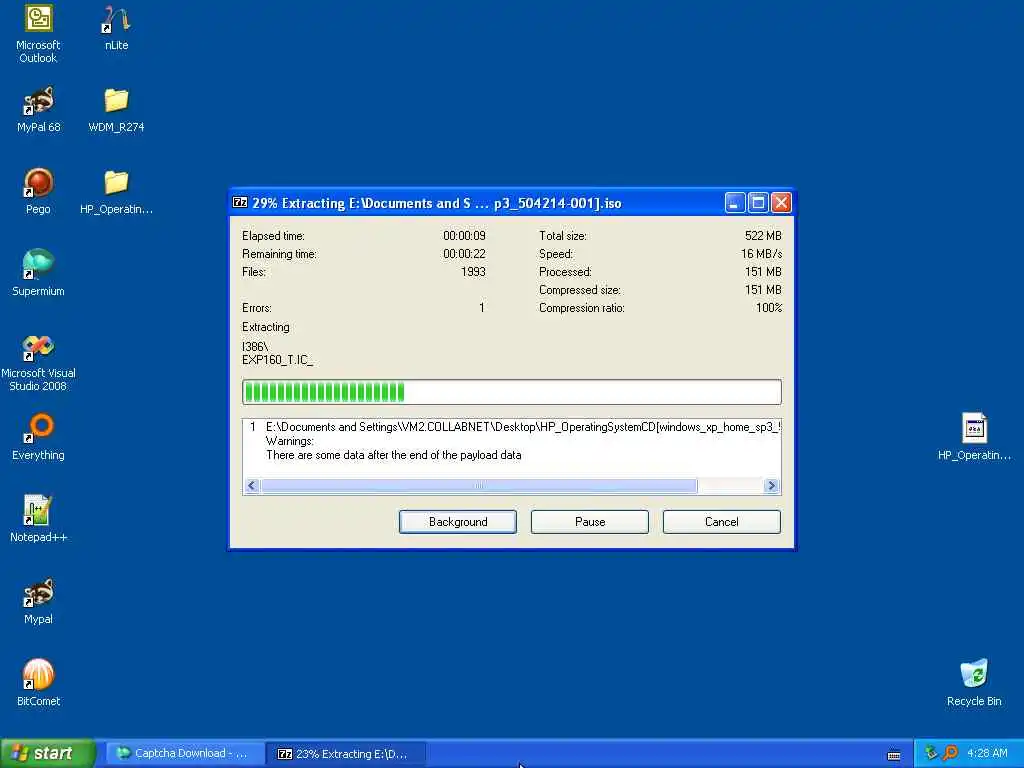Select the error message row starting E:\Documents
Screen dimensions: 1024x768
[x=511, y=427]
